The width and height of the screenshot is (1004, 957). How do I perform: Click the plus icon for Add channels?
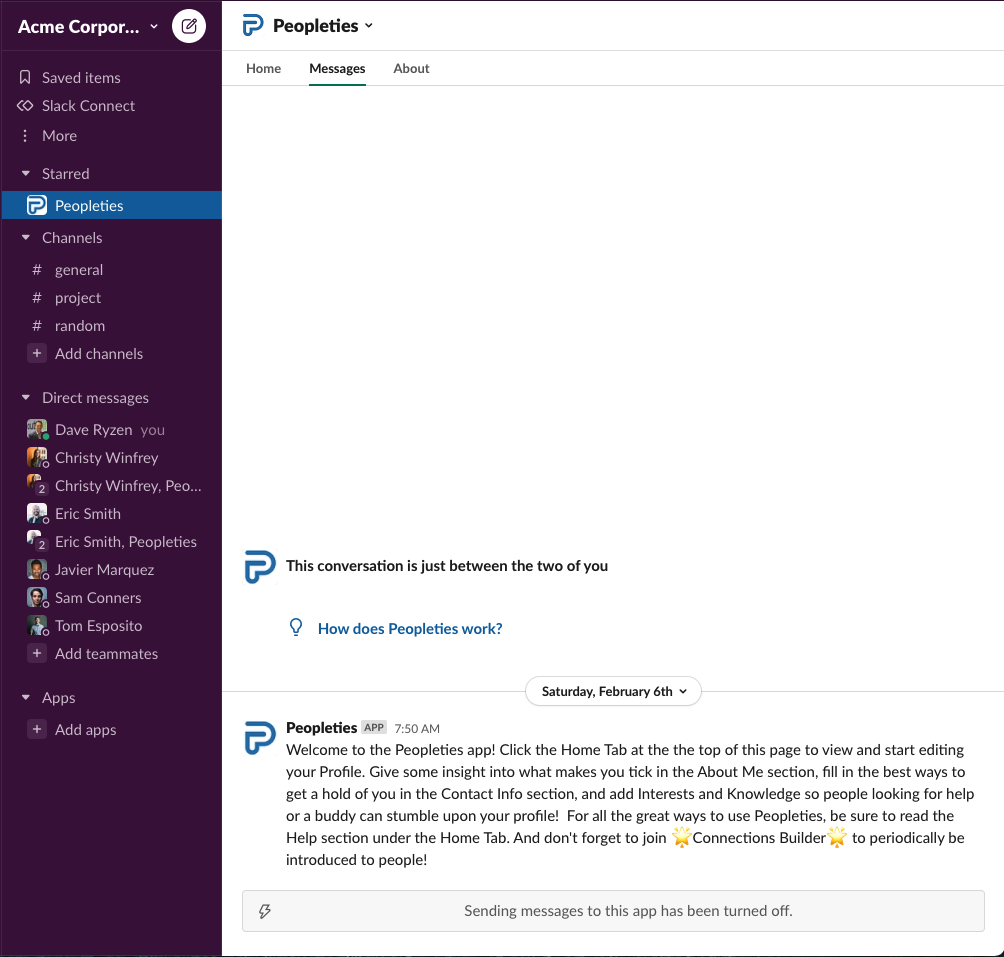coord(37,353)
